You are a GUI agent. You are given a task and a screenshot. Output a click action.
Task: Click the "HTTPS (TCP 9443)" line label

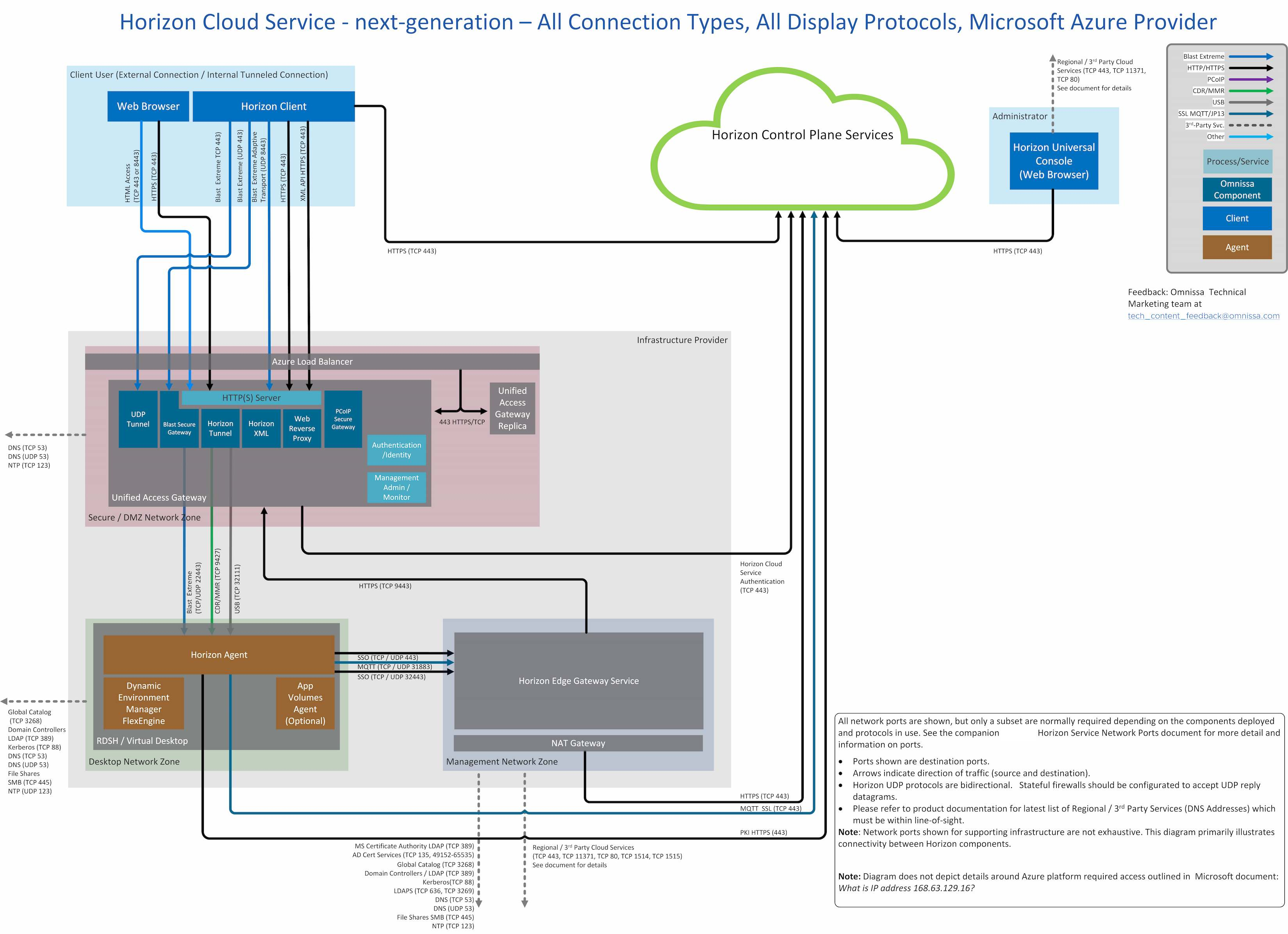(385, 586)
